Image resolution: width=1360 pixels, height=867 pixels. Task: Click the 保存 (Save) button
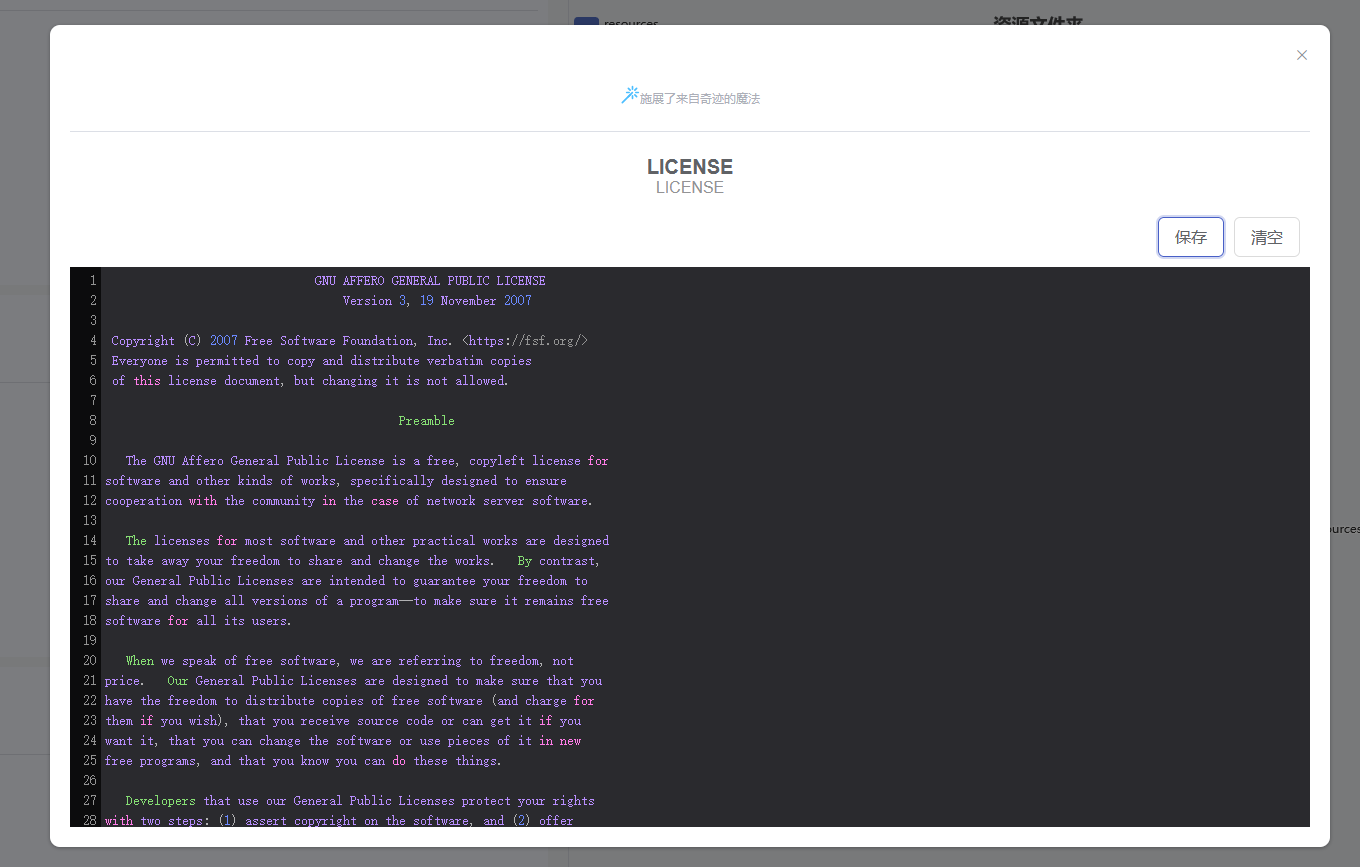[1190, 237]
